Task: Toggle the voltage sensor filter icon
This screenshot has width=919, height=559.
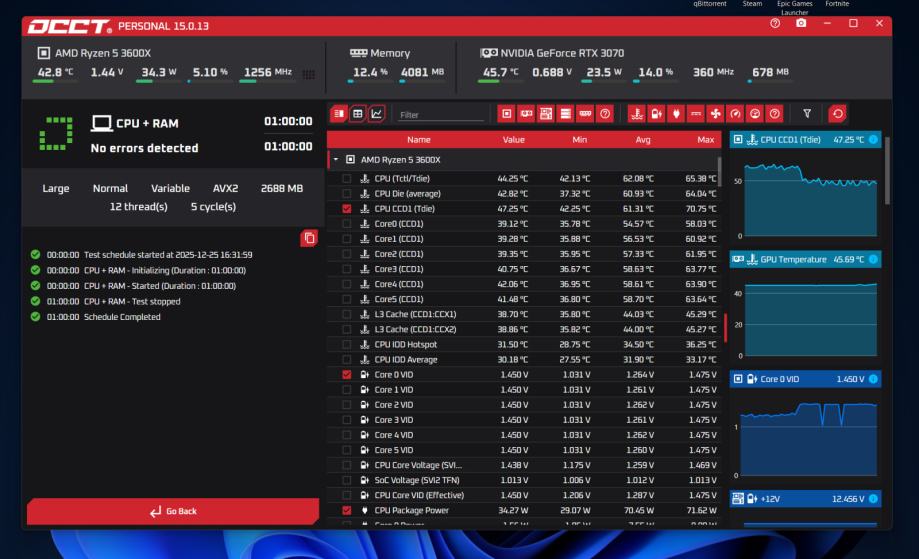Action: point(656,114)
